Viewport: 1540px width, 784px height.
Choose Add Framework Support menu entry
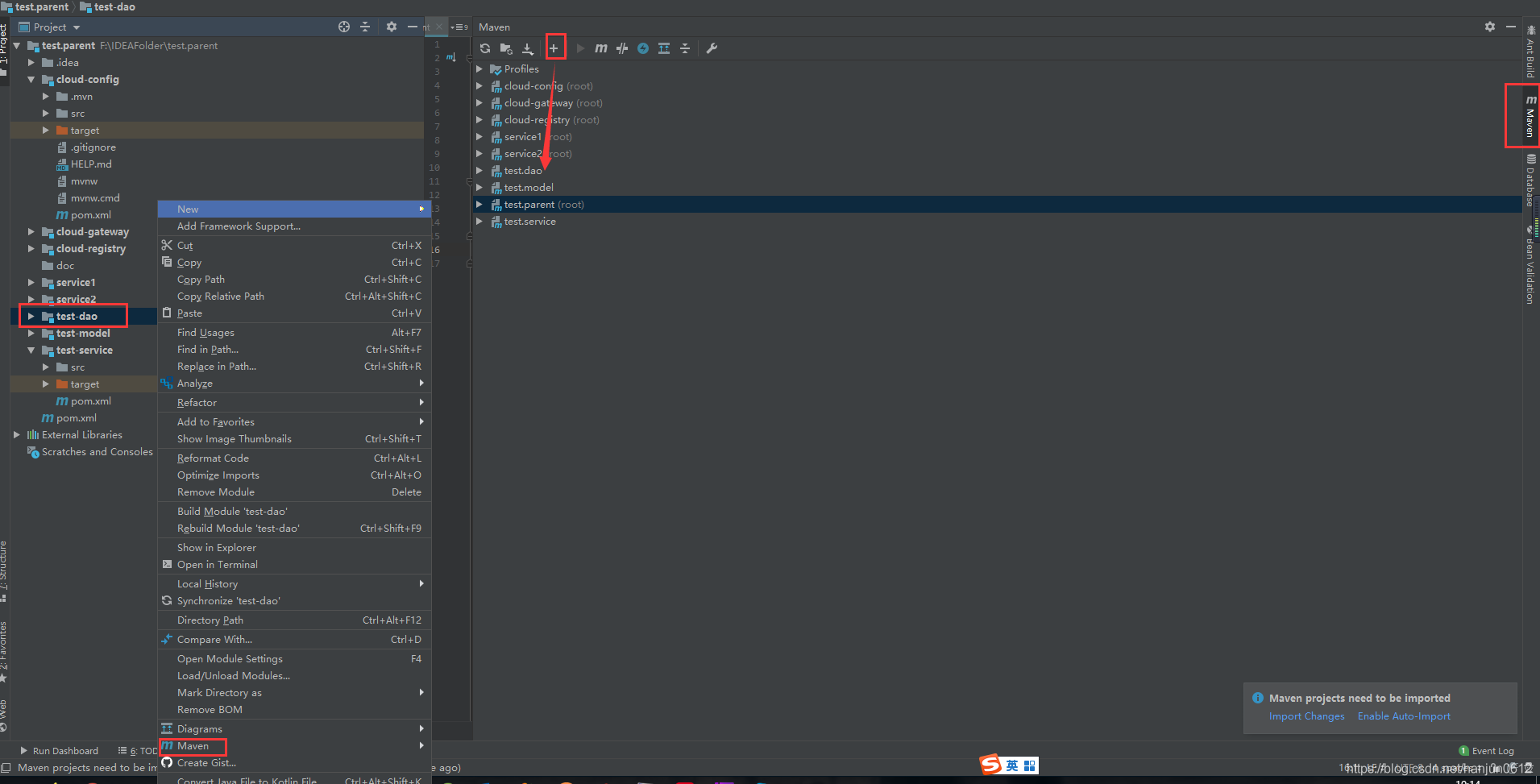294,226
